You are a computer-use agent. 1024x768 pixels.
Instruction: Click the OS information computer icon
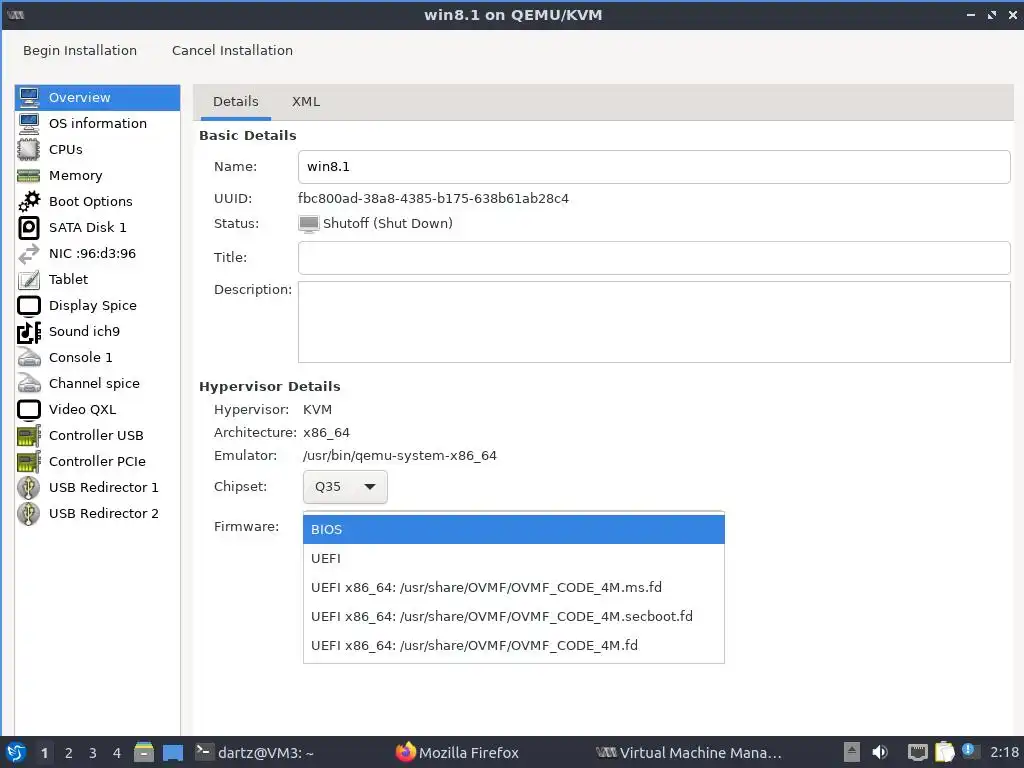click(x=29, y=123)
